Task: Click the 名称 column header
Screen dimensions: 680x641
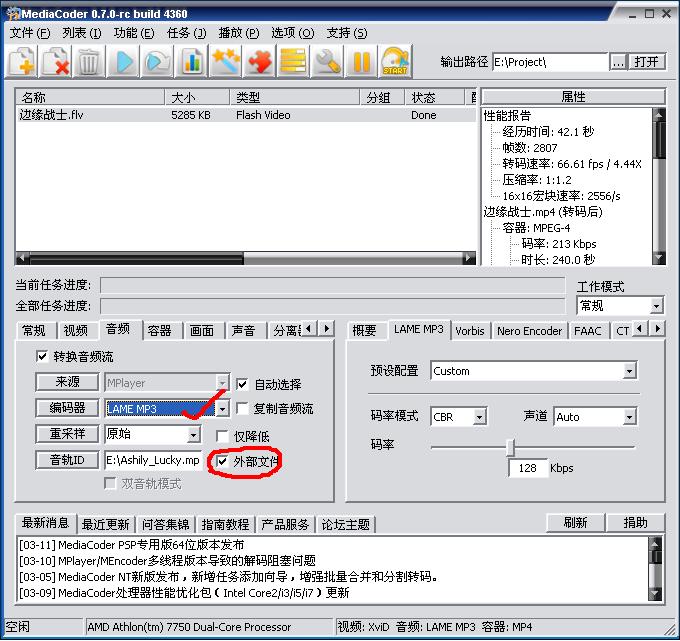Action: pos(90,98)
